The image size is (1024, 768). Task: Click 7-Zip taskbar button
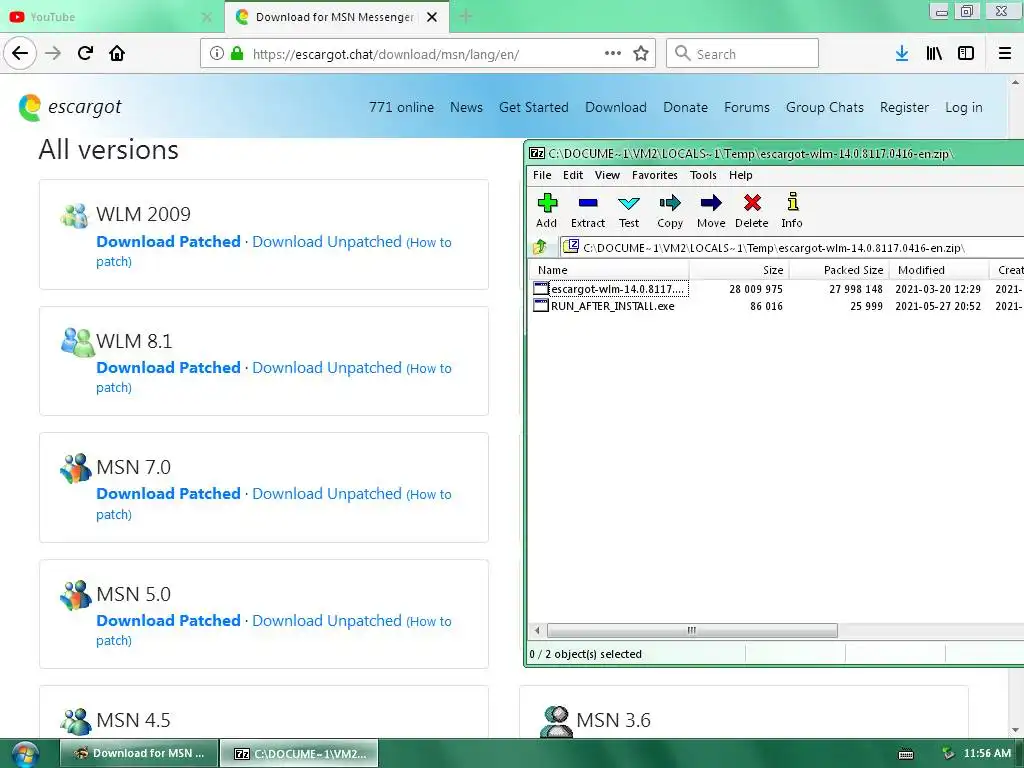(x=300, y=753)
